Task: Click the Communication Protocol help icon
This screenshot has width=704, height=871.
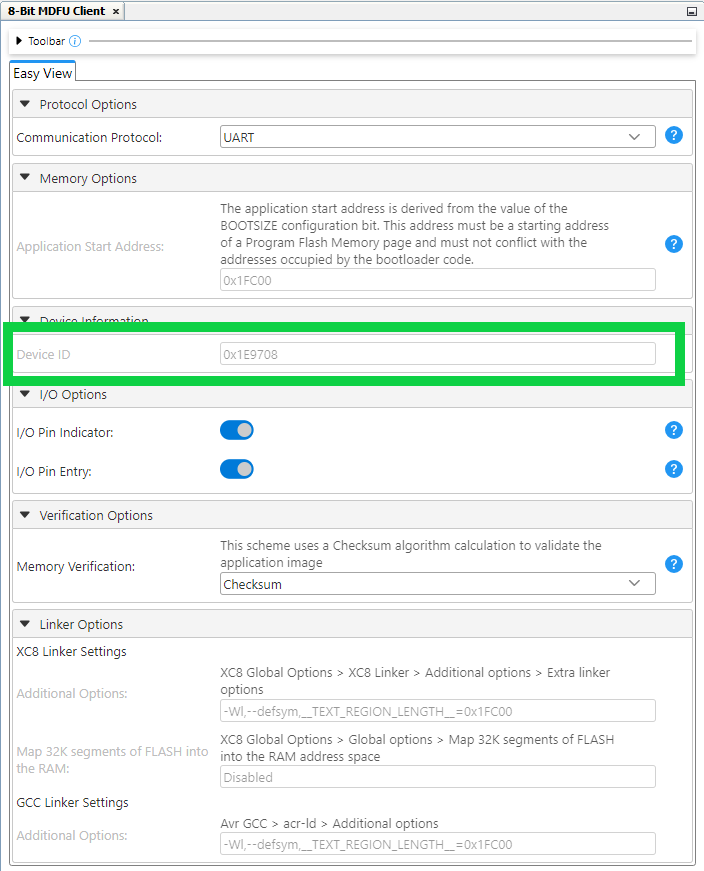Action: pyautogui.click(x=674, y=135)
